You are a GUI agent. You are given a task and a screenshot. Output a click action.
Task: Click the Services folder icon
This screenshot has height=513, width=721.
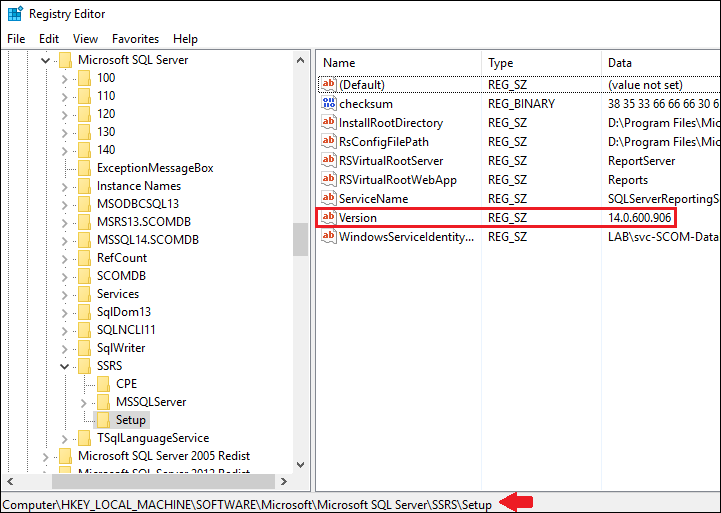tap(84, 294)
